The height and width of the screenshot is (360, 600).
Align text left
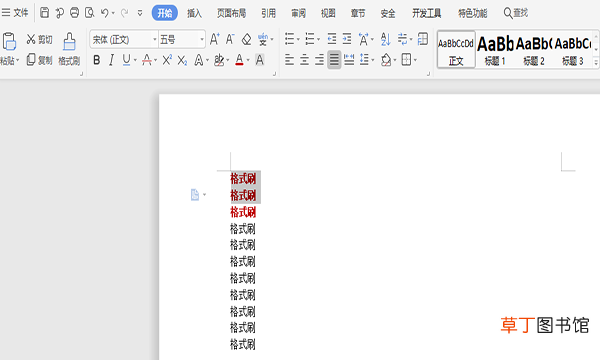[290, 60]
